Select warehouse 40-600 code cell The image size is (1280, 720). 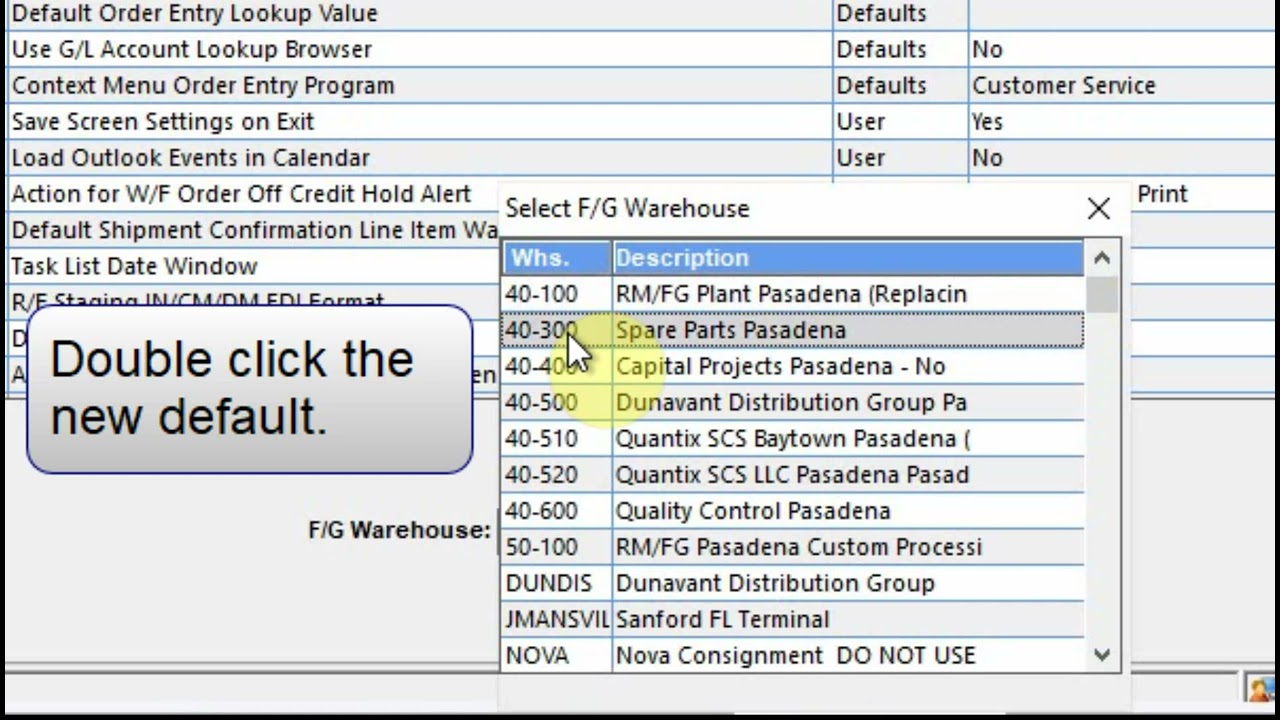[556, 510]
